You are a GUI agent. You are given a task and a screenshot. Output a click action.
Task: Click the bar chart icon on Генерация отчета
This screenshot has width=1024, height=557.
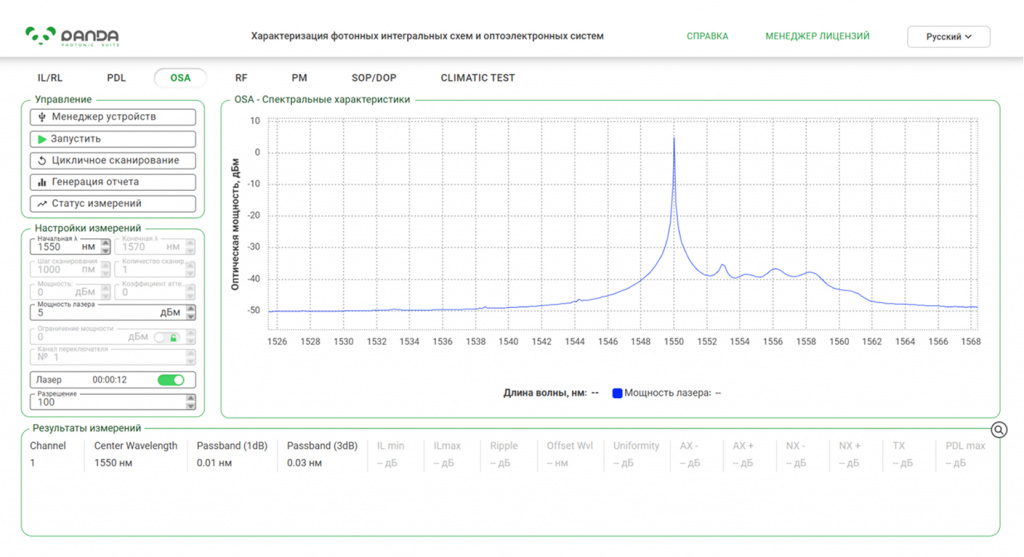click(42, 182)
